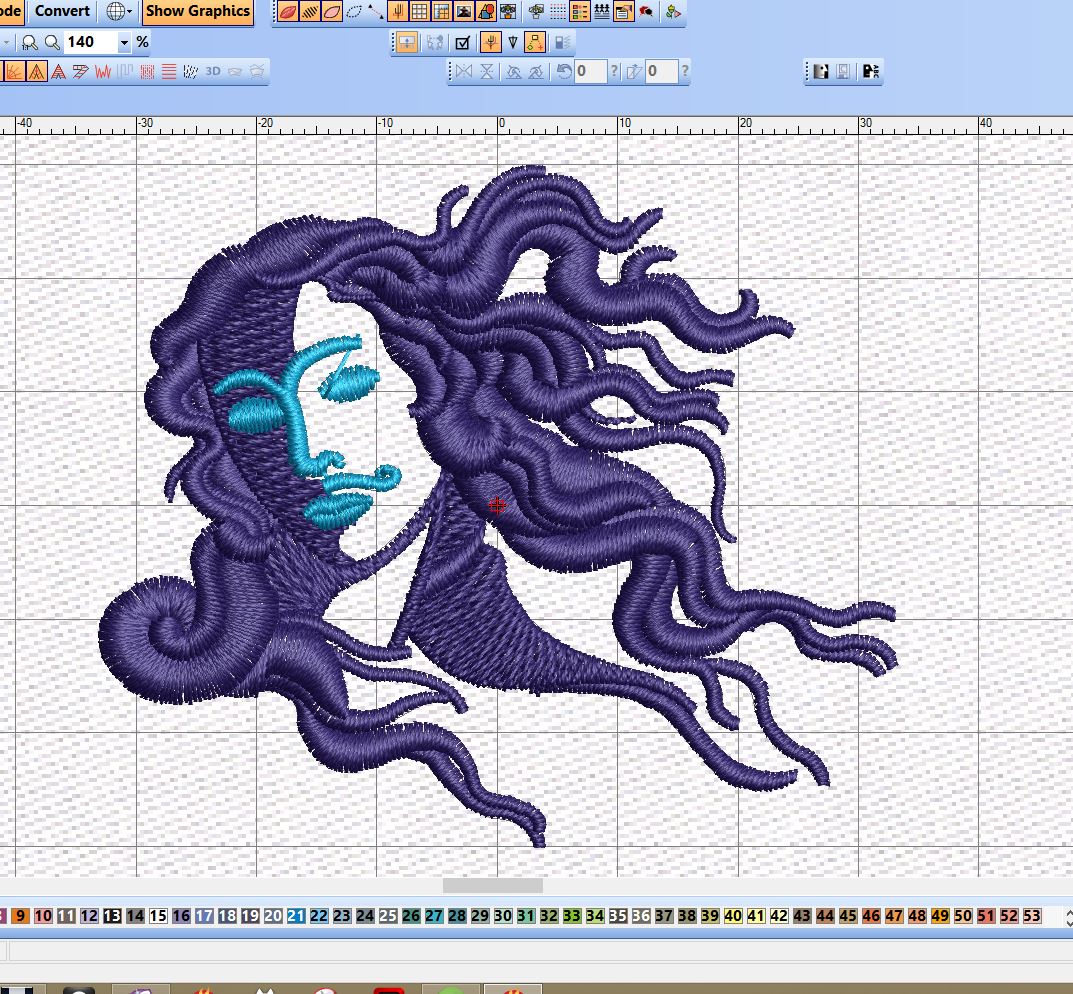The width and height of the screenshot is (1073, 994).
Task: Expand the zoom percentage dropdown
Action: click(x=124, y=42)
